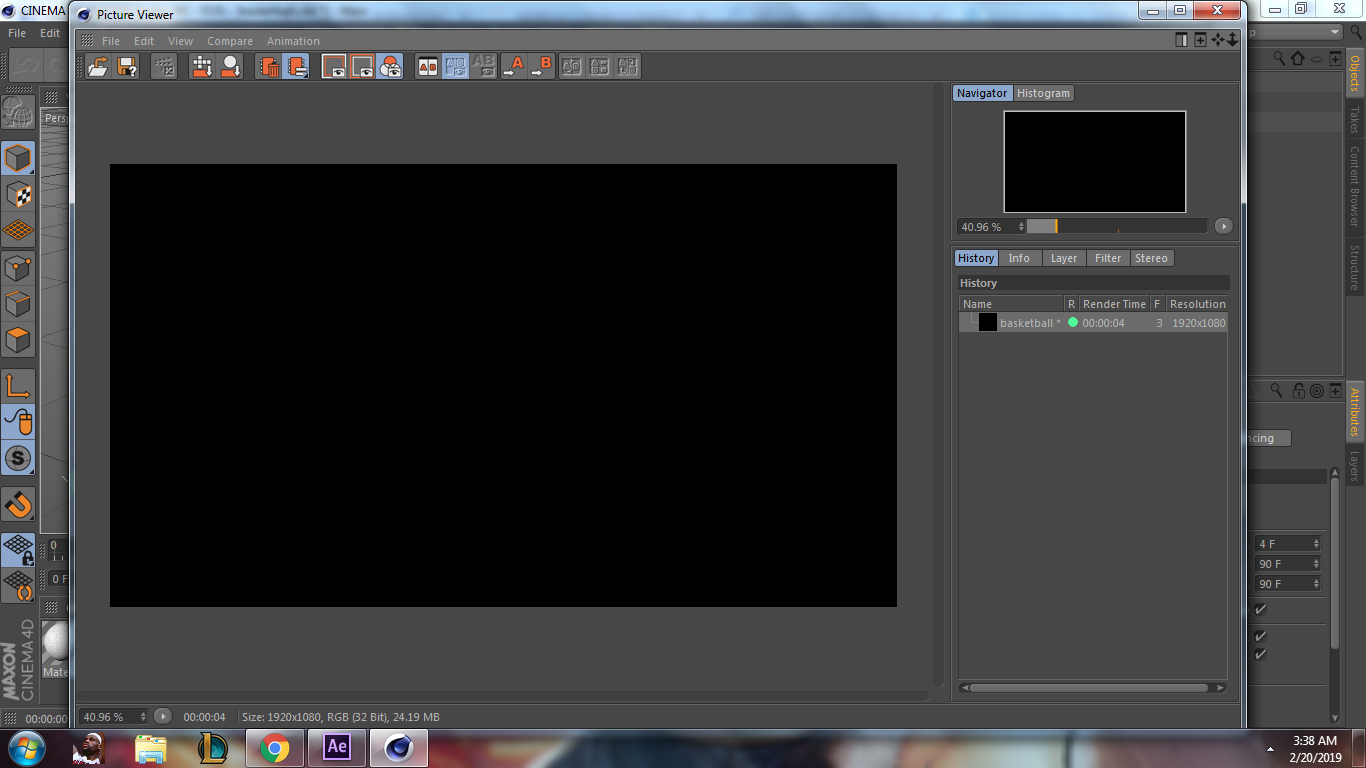Click the Navigator zoom slider
Image resolution: width=1366 pixels, height=768 pixels.
[1115, 226]
